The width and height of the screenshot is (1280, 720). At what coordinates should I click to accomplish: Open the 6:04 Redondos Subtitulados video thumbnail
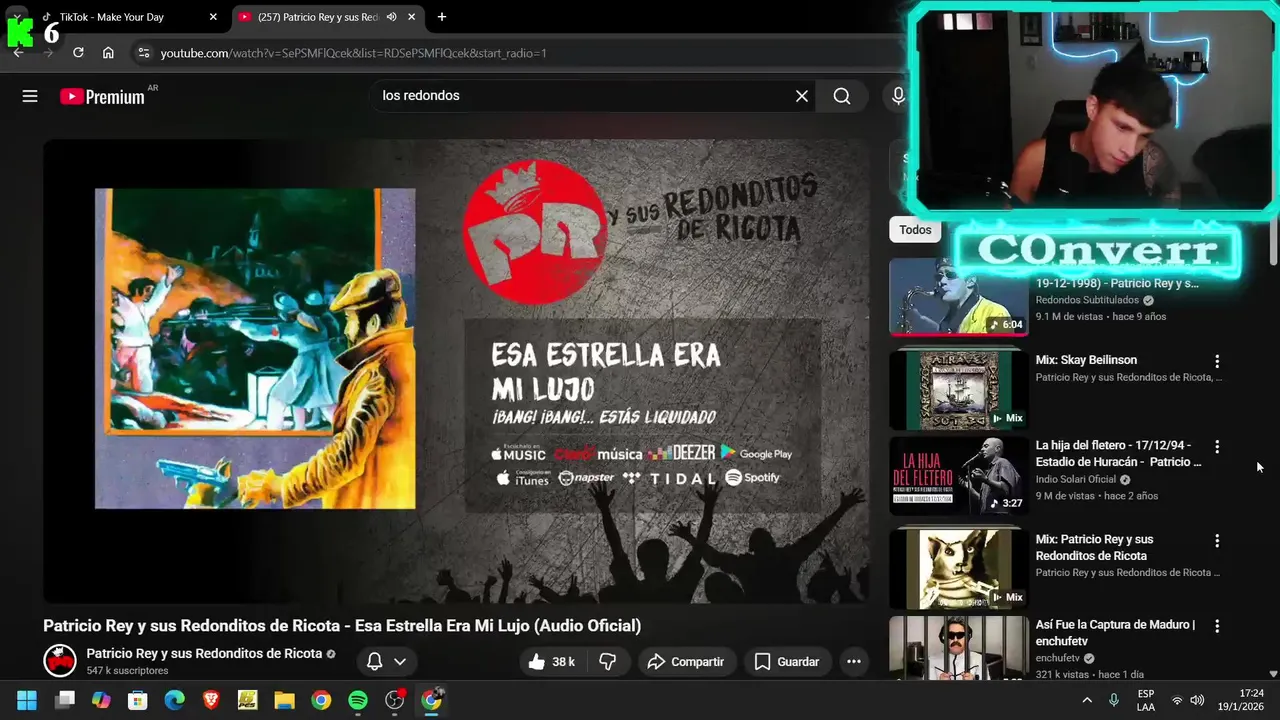(958, 297)
